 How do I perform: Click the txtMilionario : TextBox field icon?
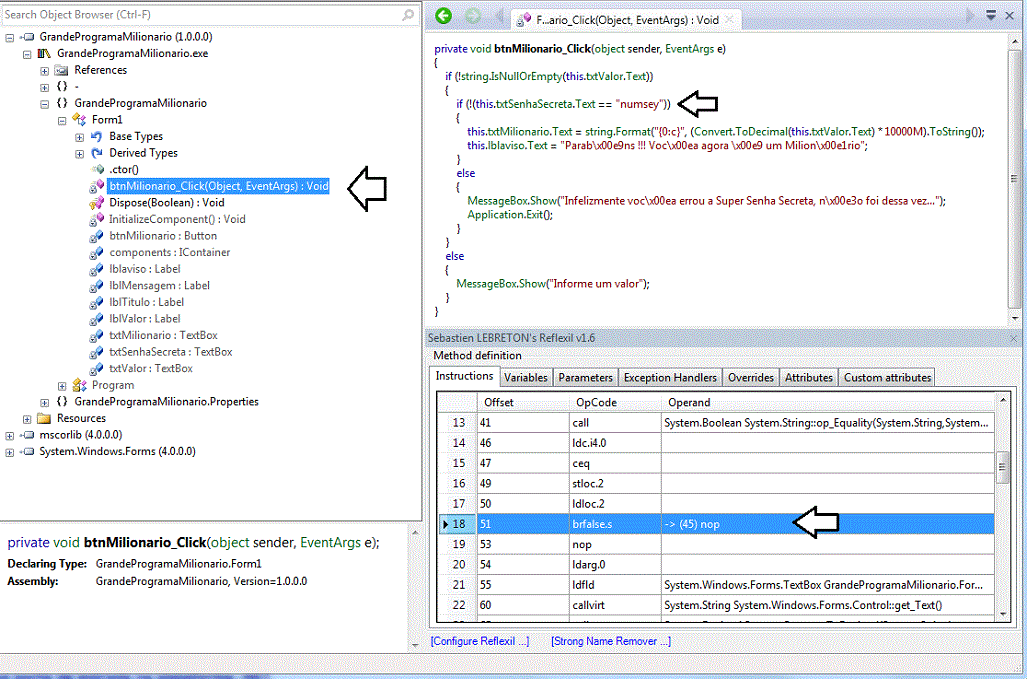pyautogui.click(x=97, y=335)
